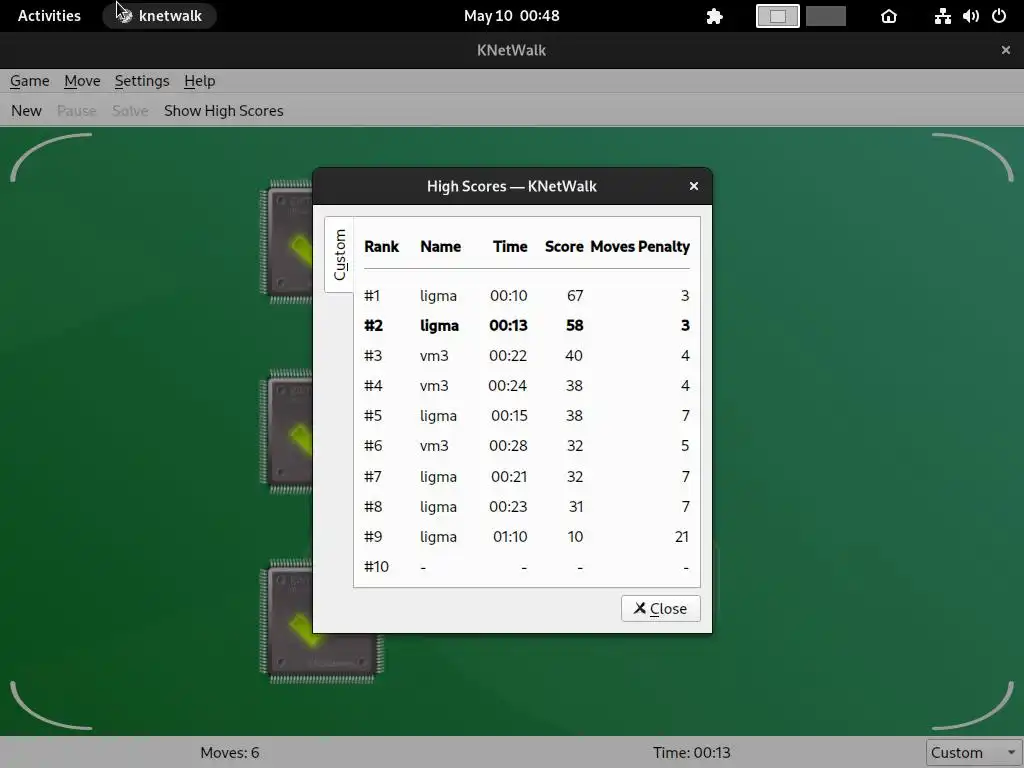The image size is (1024, 768).
Task: Click the middle computer chip tile on board
Action: pyautogui.click(x=287, y=432)
